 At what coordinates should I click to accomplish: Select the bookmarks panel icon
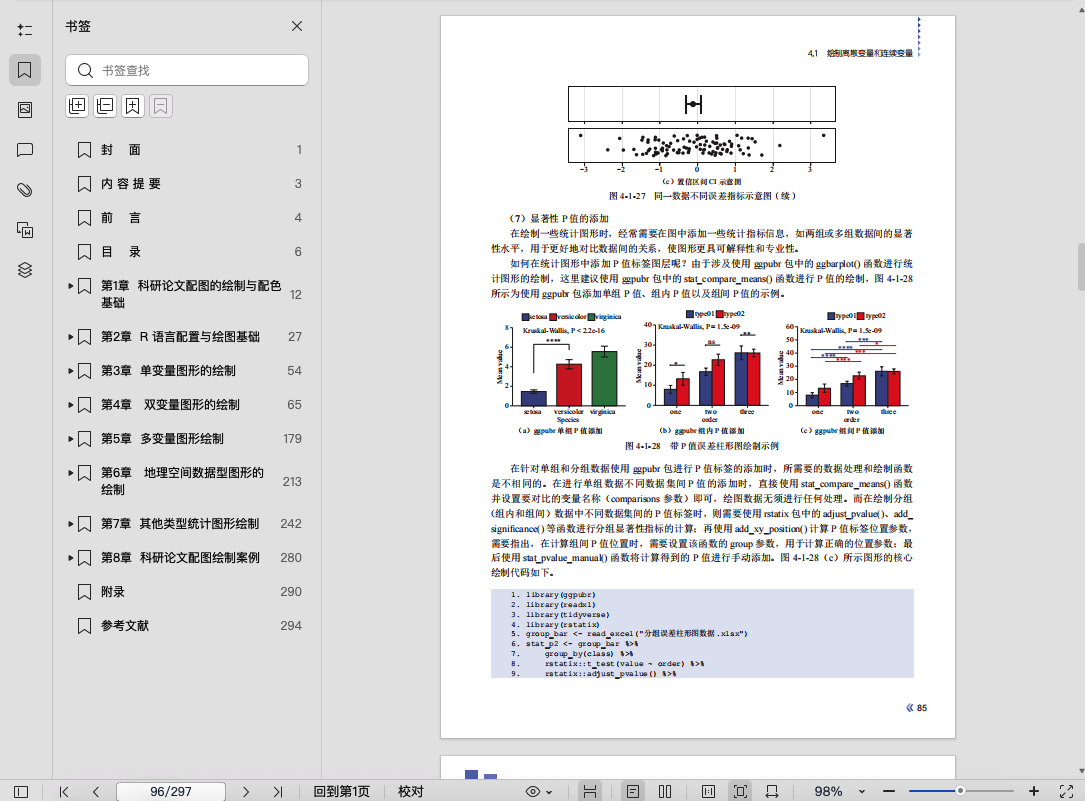pos(25,70)
